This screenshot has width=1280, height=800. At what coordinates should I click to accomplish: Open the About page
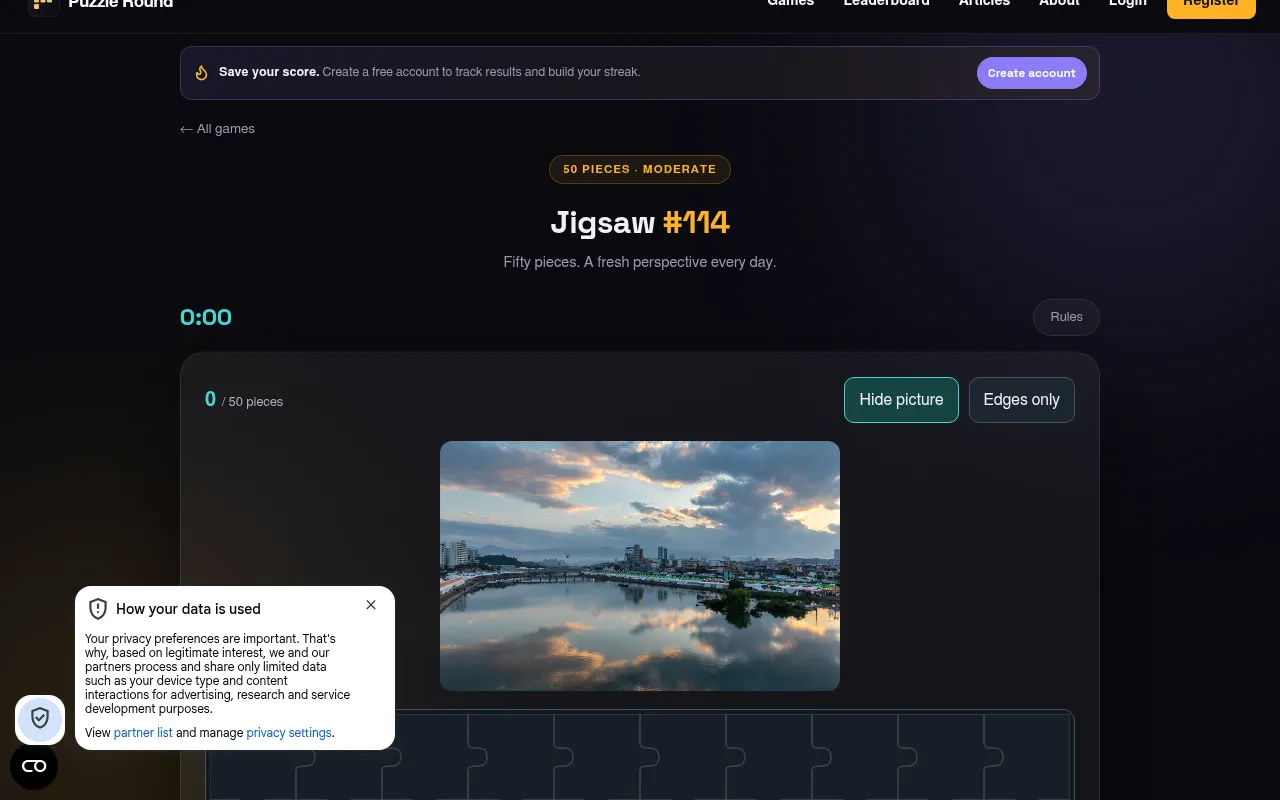1059,3
